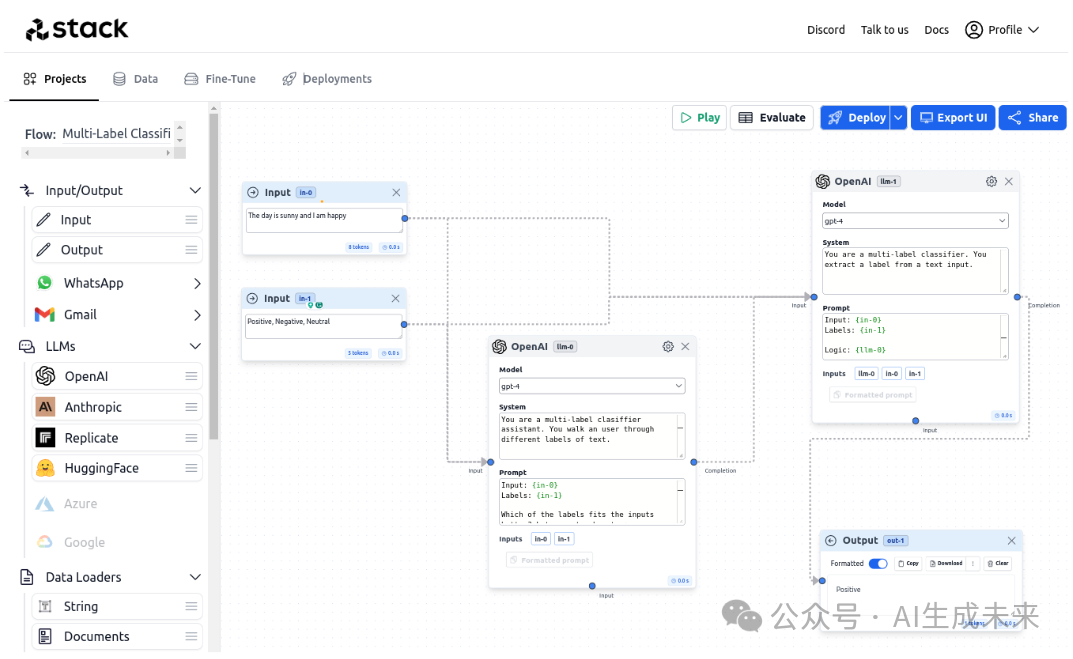Click the Azure icon
The width and height of the screenshot is (1073, 659).
pyautogui.click(x=44, y=504)
